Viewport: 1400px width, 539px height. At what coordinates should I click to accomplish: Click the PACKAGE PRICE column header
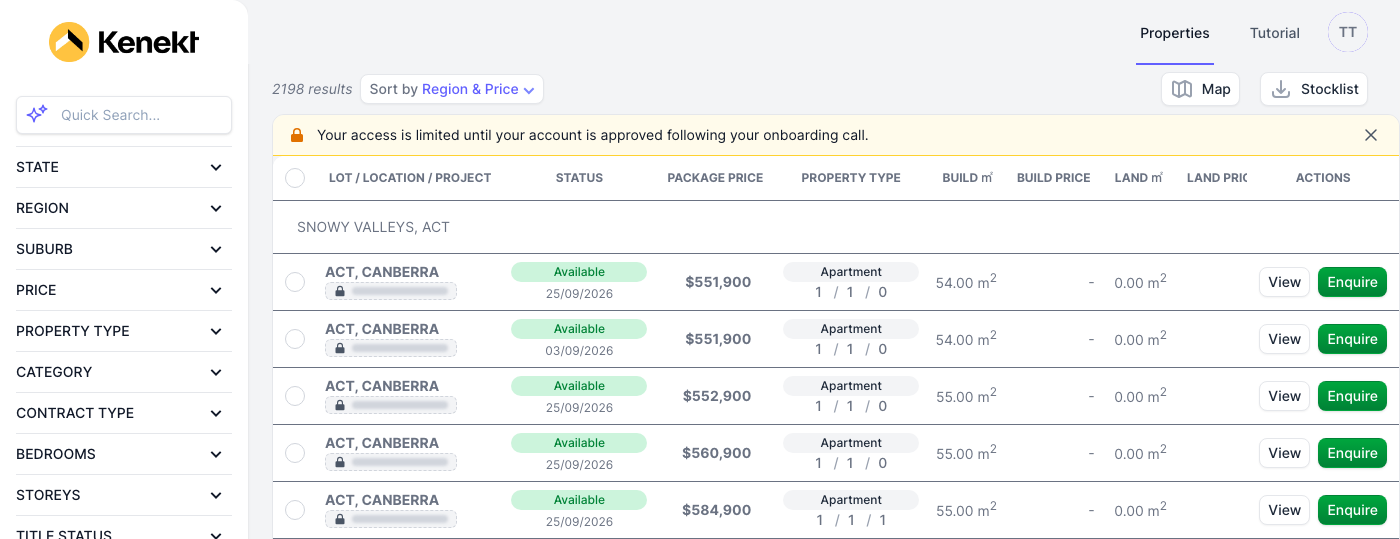715,178
